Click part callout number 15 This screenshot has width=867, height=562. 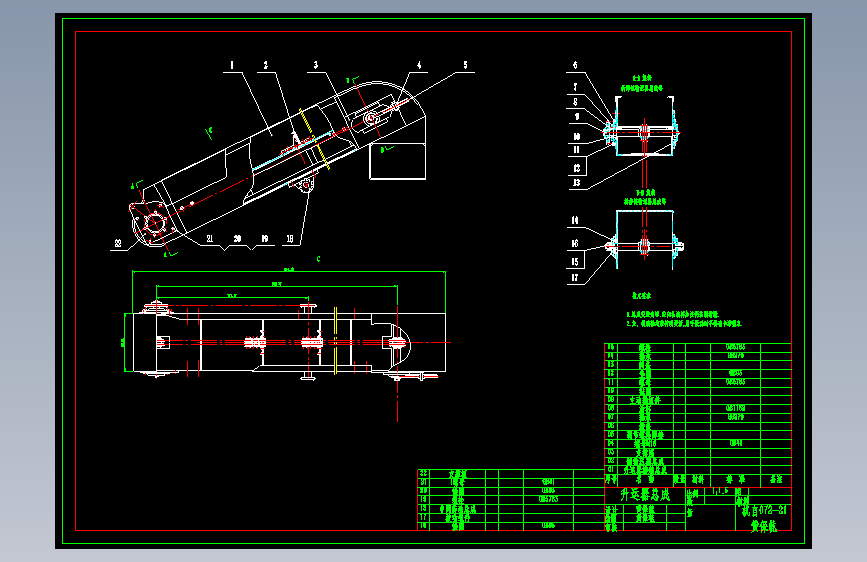[575, 262]
